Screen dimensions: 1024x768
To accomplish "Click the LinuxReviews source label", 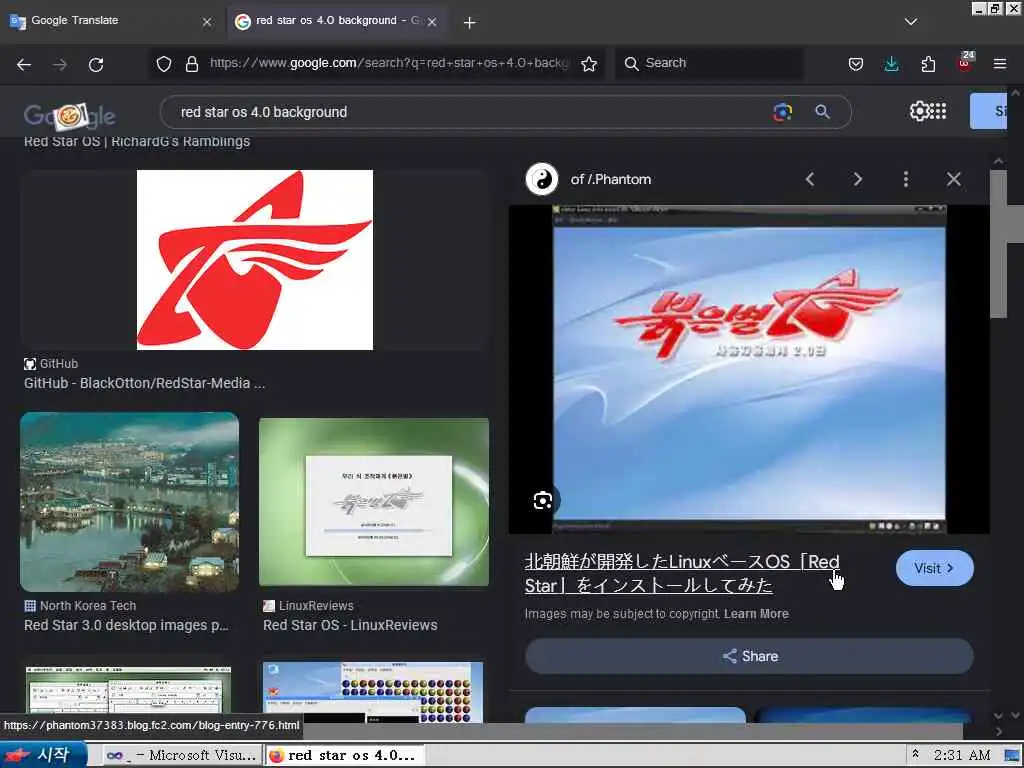I will [316, 605].
